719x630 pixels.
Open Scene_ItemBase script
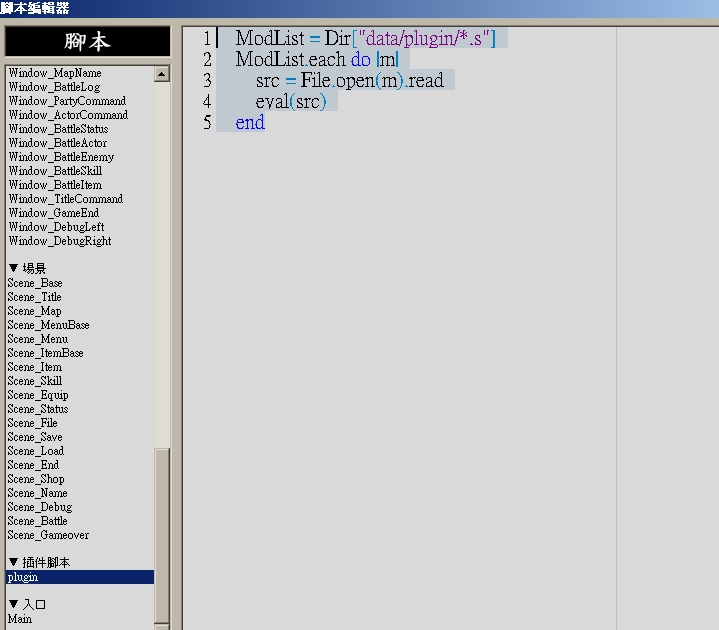(45, 353)
